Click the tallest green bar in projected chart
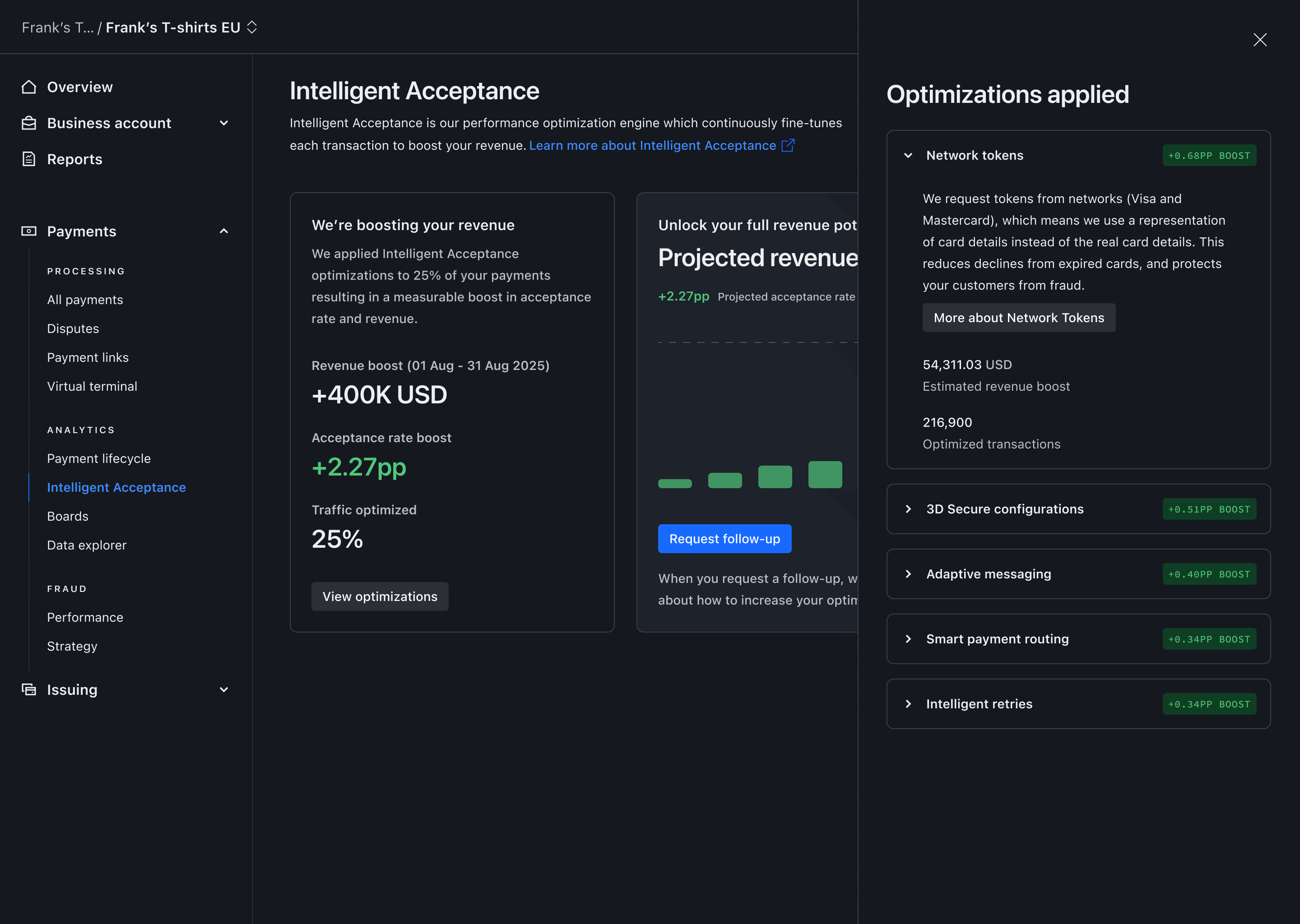This screenshot has height=924, width=1300. coord(825,475)
